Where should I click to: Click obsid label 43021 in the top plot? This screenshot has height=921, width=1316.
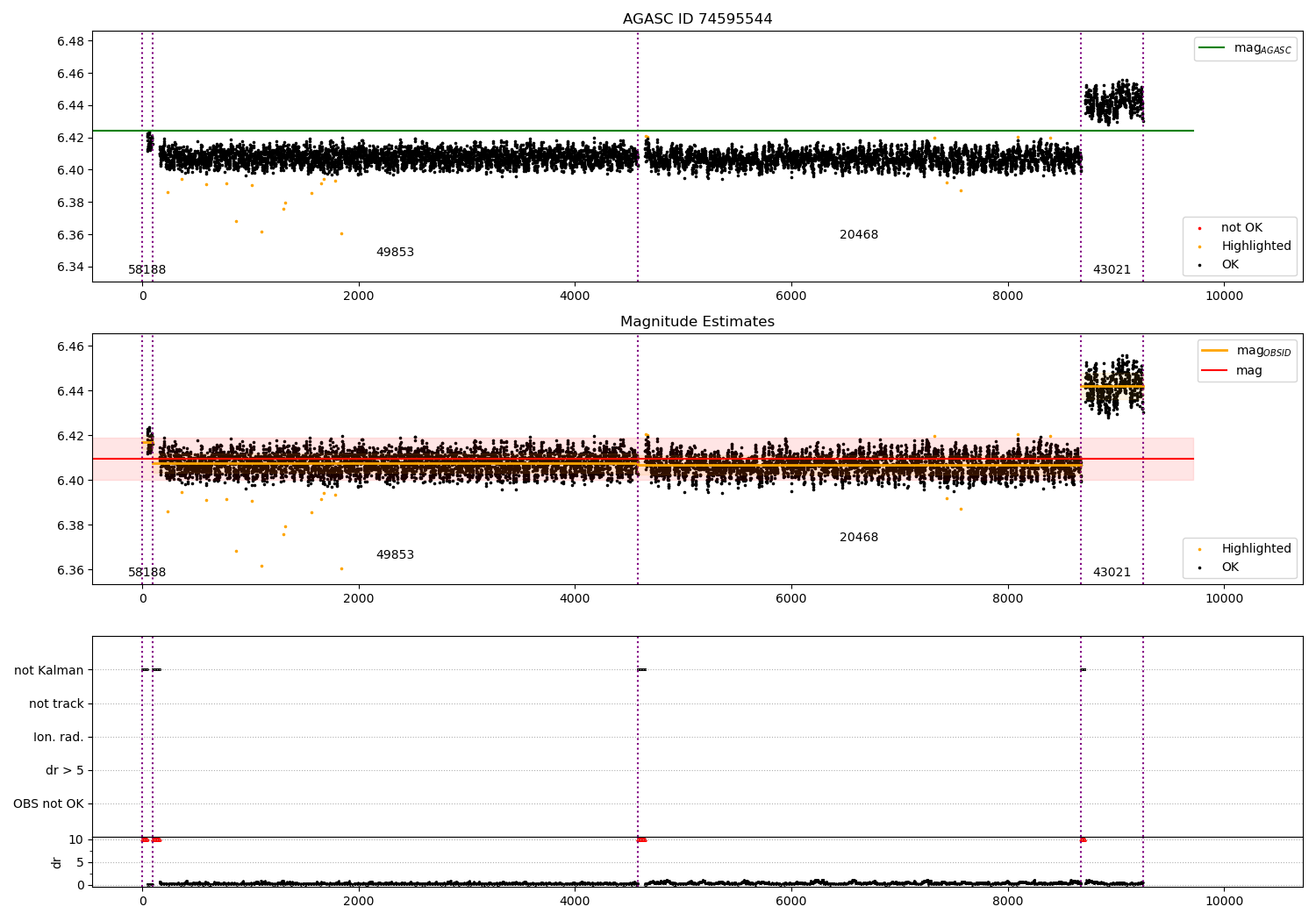(x=1112, y=270)
